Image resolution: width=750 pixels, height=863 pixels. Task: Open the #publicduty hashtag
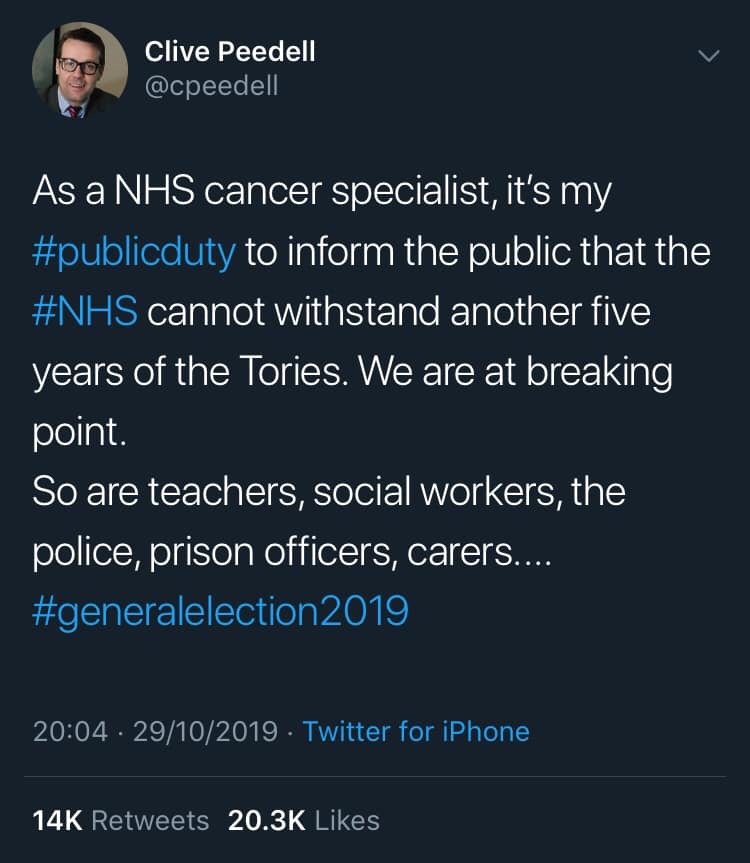pos(134,253)
